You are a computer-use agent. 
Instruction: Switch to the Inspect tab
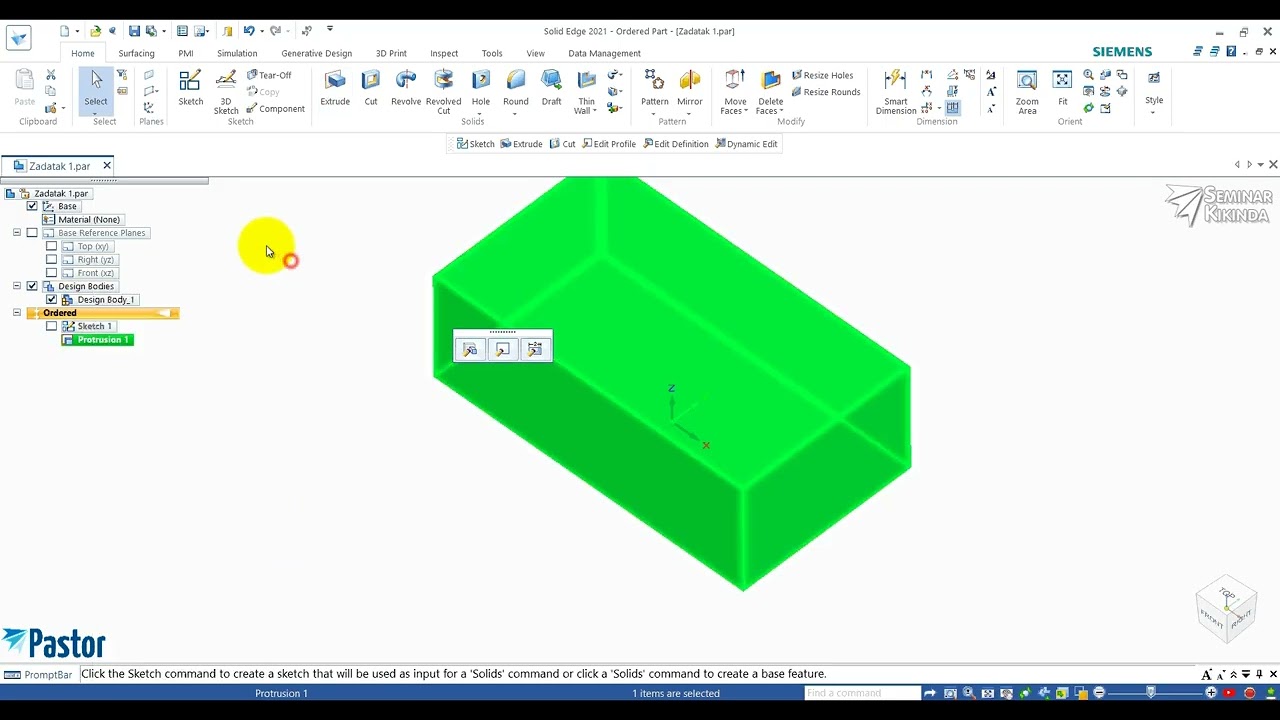tap(444, 53)
